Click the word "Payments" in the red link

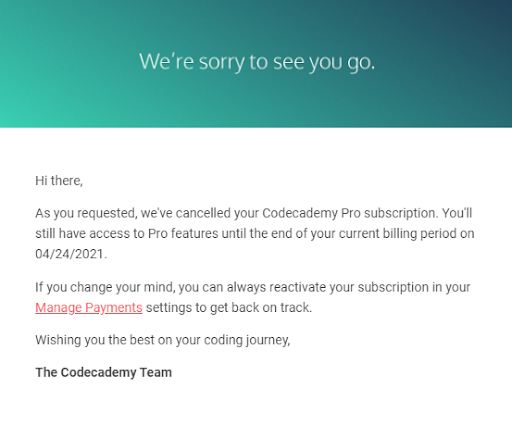pos(114,307)
